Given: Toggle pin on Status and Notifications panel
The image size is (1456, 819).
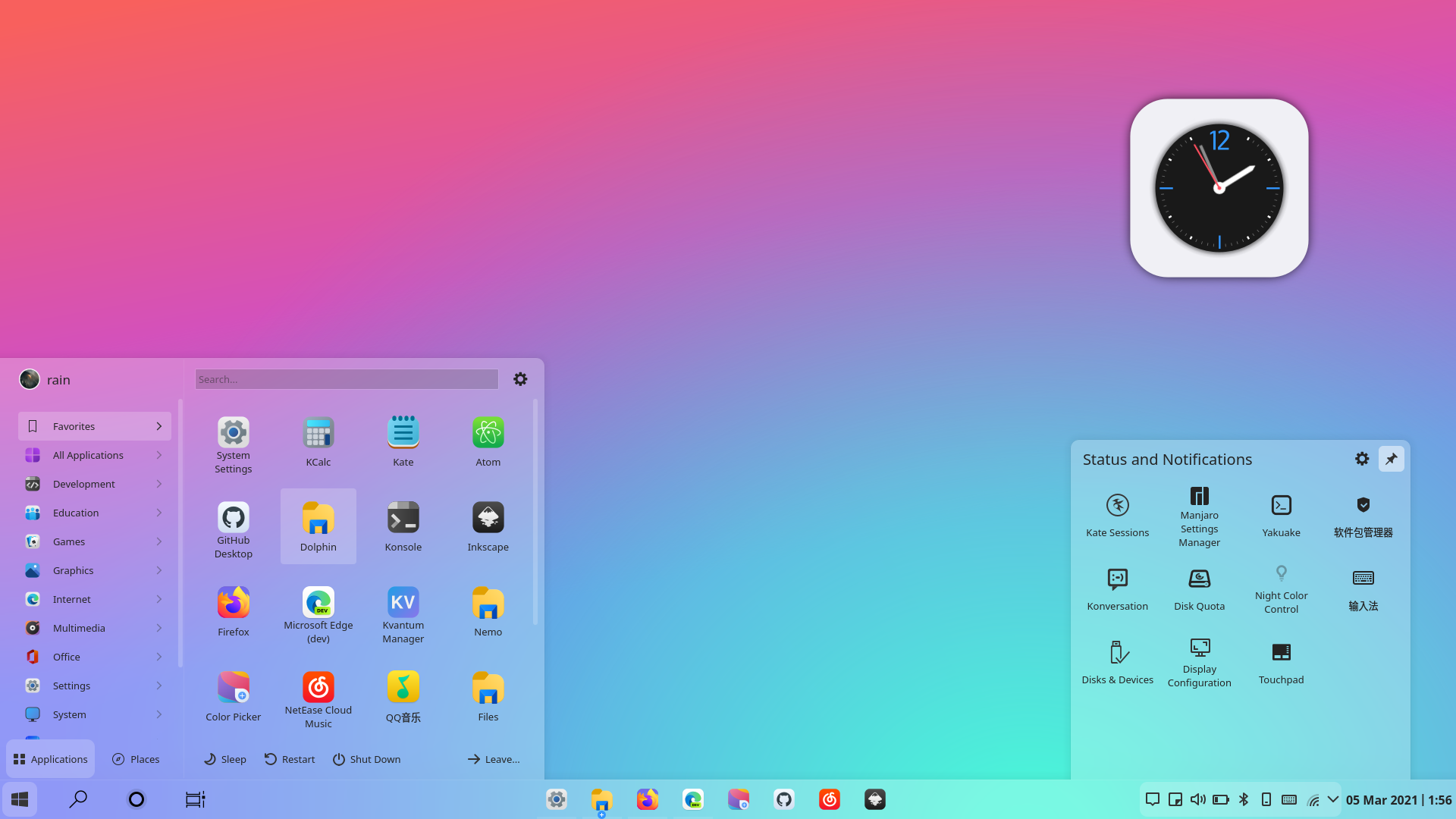Looking at the screenshot, I should (x=1391, y=459).
